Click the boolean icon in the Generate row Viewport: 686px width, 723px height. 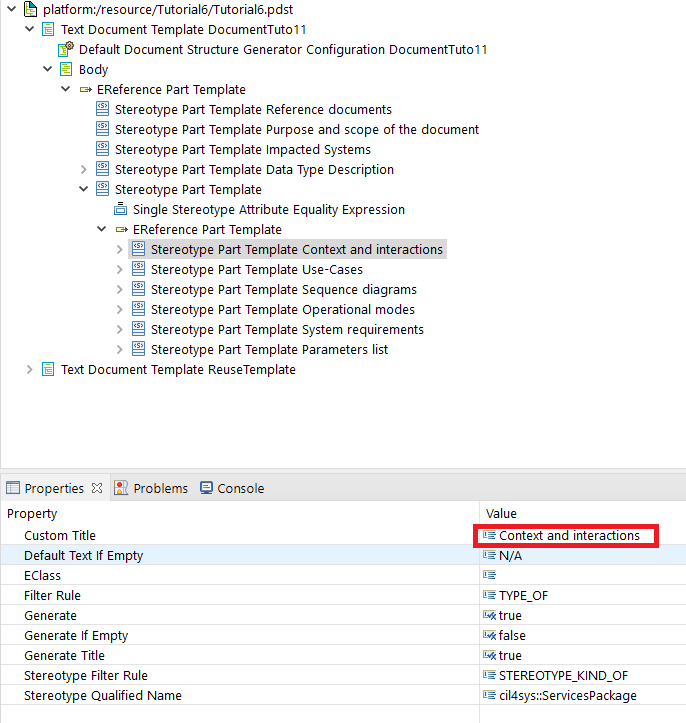[489, 615]
